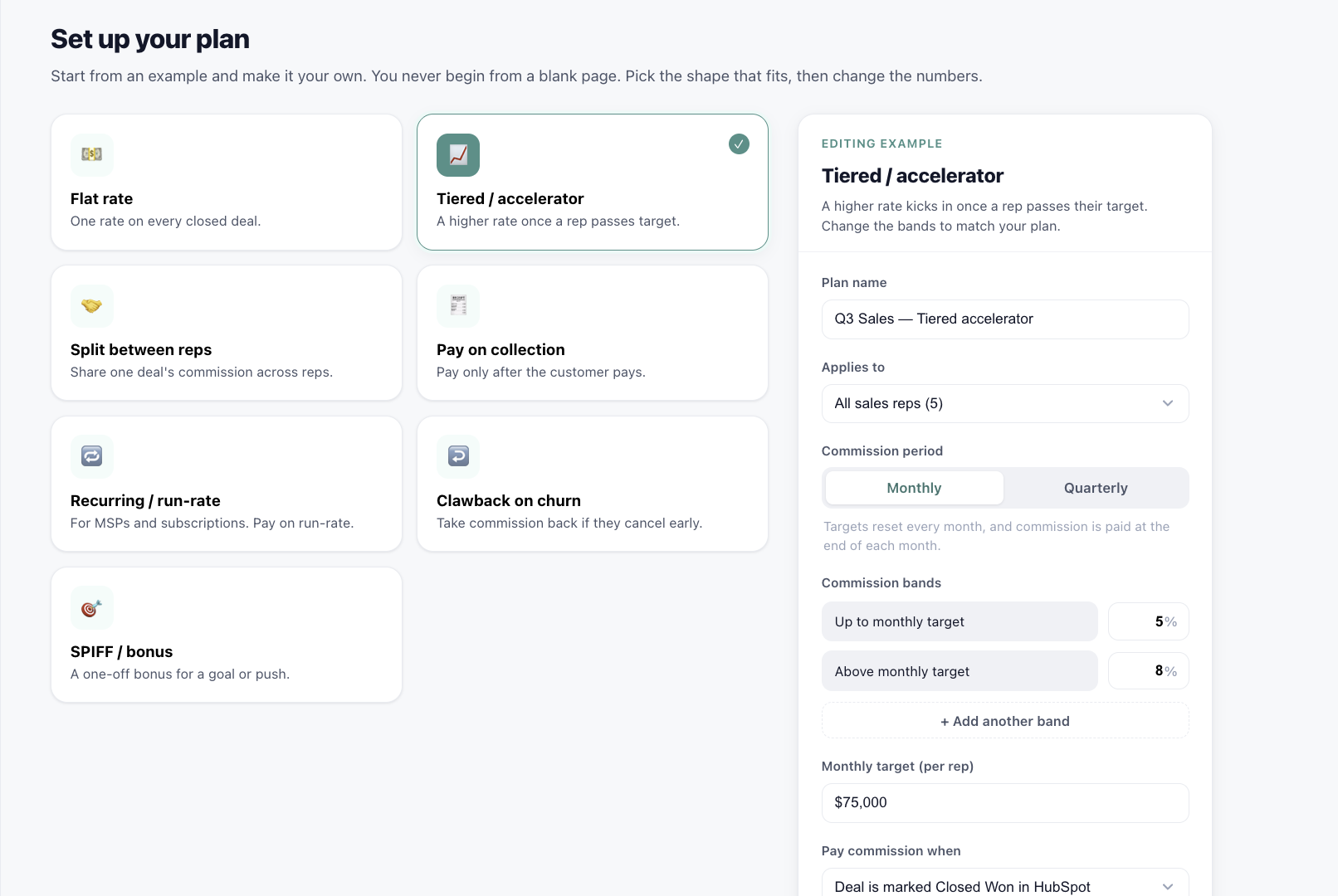The height and width of the screenshot is (896, 1338).
Task: Switch commission period to Quarterly
Action: tap(1096, 488)
